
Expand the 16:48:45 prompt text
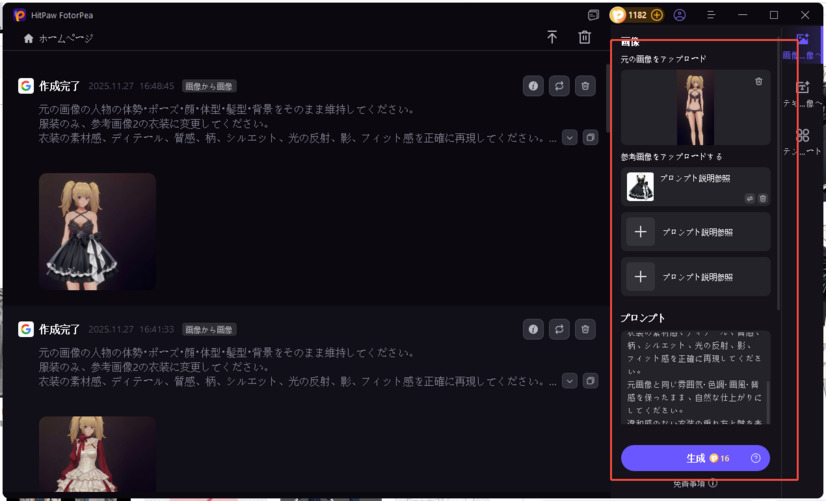click(569, 137)
